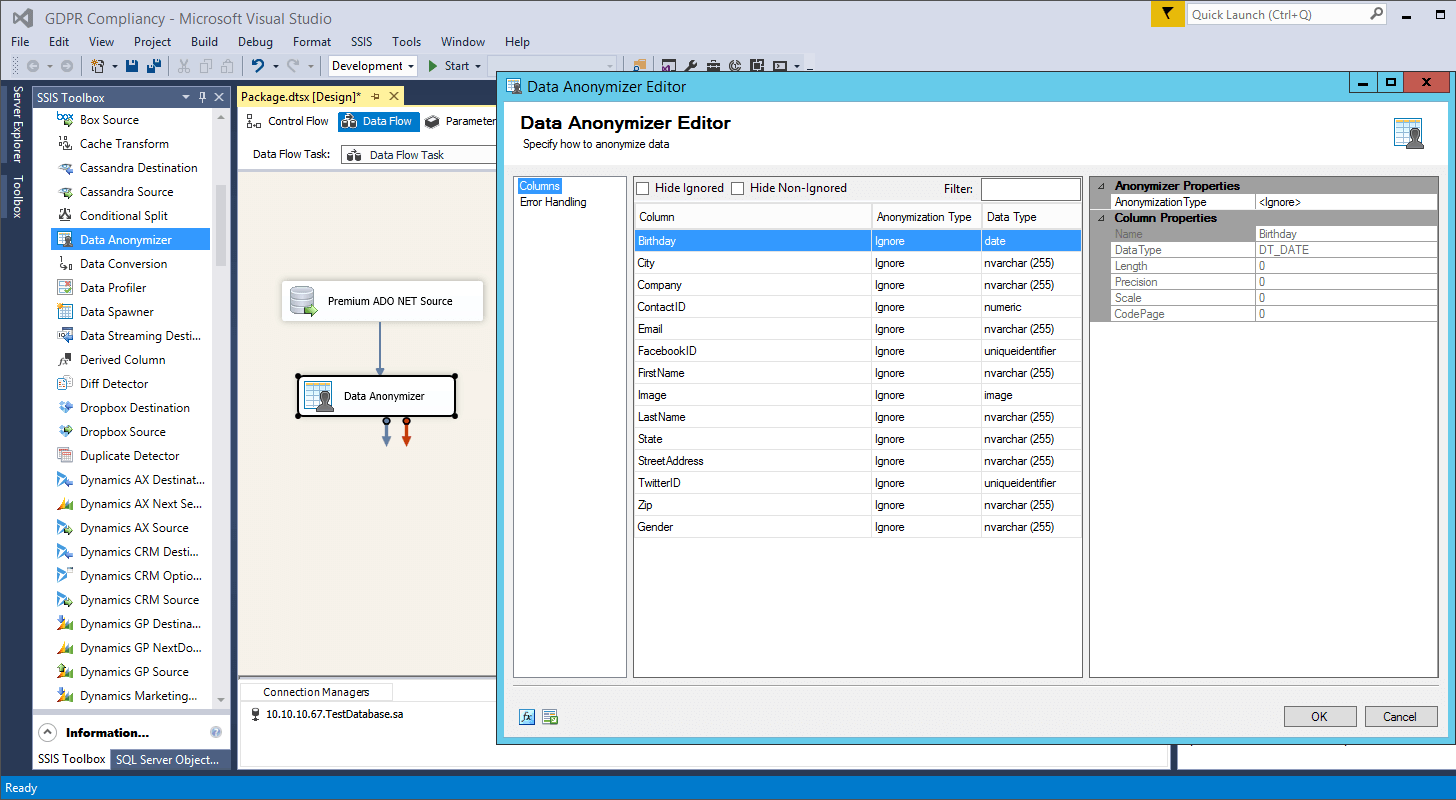
Task: Select the ContactID column row
Action: coord(858,307)
